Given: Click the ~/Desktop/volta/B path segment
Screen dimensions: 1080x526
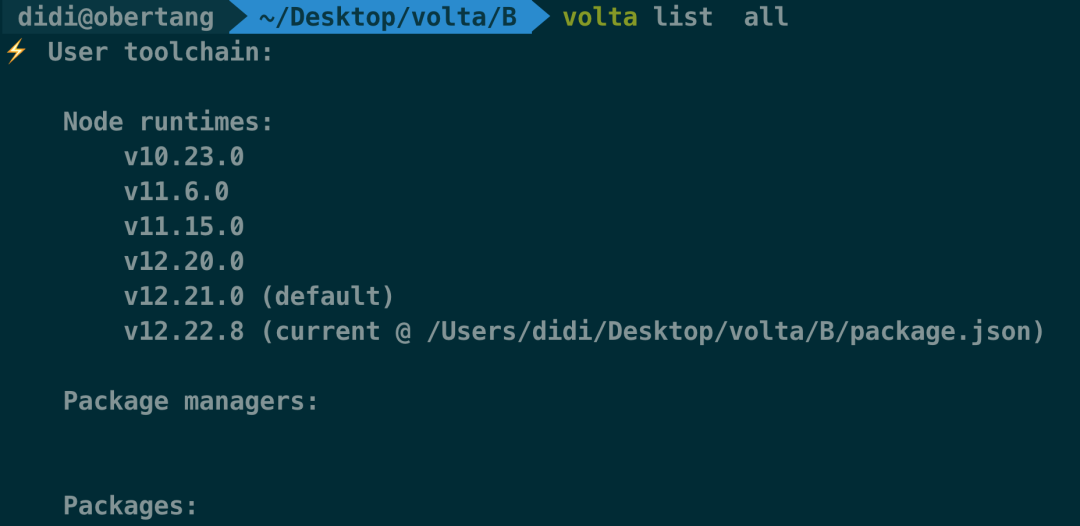Looking at the screenshot, I should [x=388, y=17].
